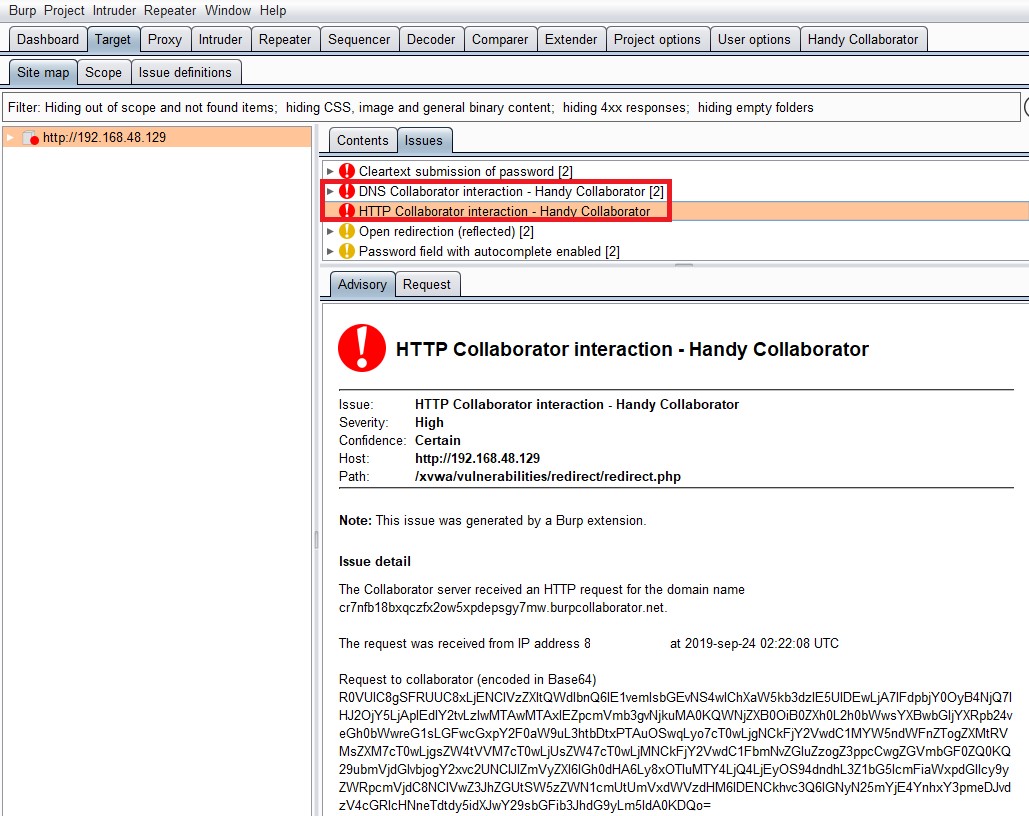Open the Advisory tab

362,284
